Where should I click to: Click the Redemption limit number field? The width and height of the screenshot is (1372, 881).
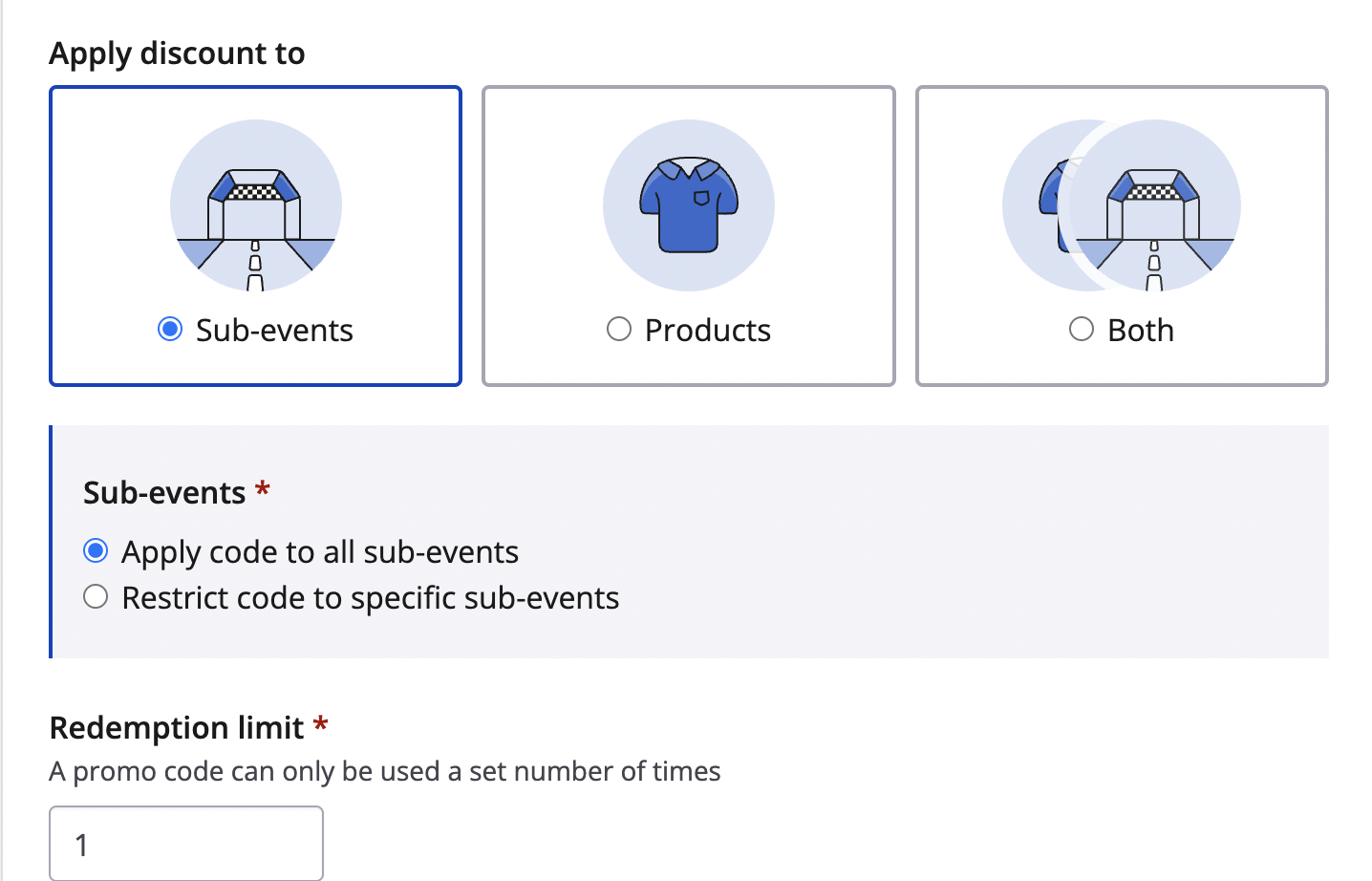[186, 844]
